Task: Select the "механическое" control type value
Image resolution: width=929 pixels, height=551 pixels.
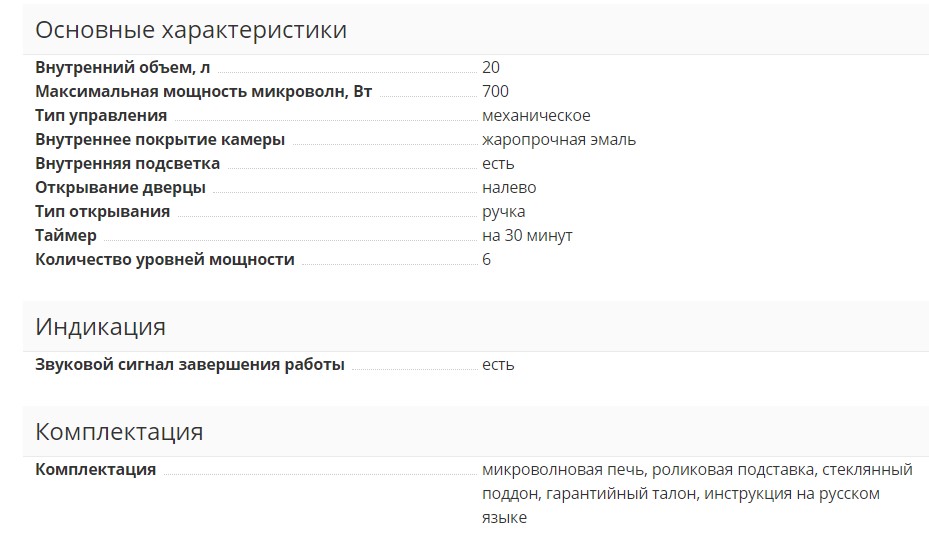Action: pyautogui.click(x=536, y=116)
